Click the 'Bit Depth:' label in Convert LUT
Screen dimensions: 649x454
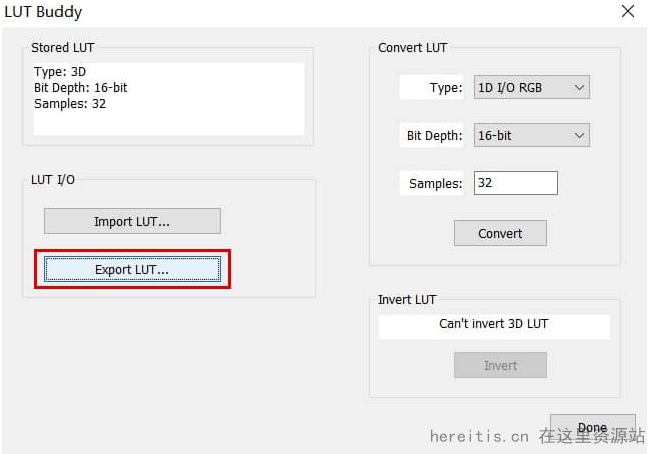(x=435, y=136)
